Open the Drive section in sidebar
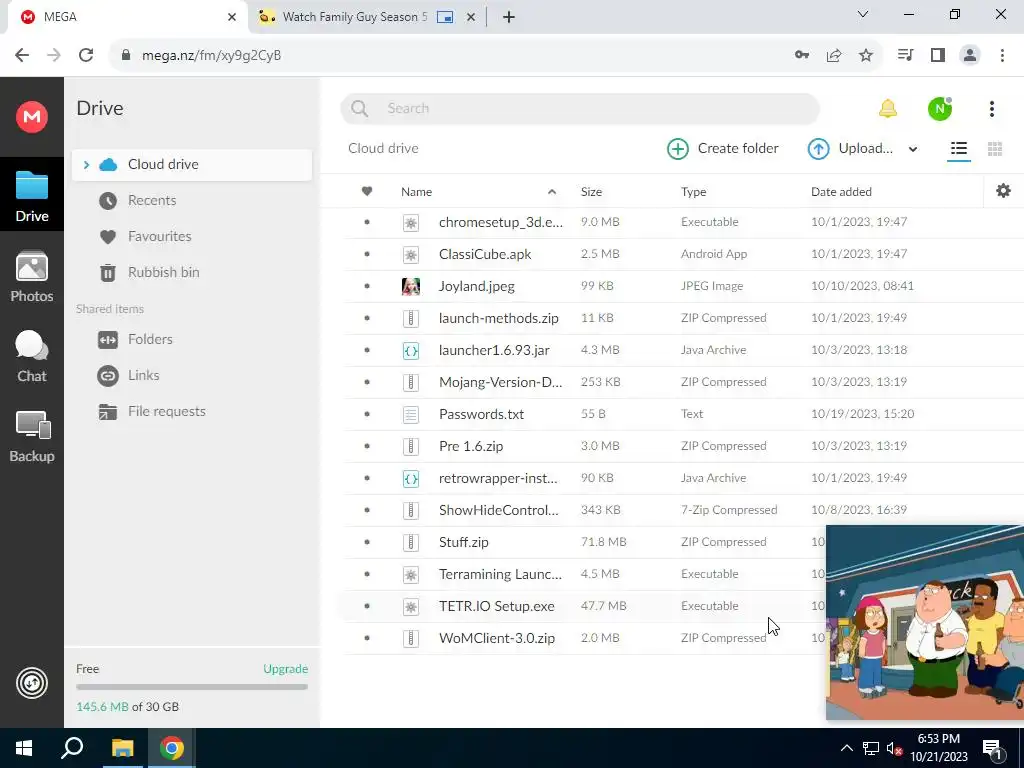 (x=31, y=195)
